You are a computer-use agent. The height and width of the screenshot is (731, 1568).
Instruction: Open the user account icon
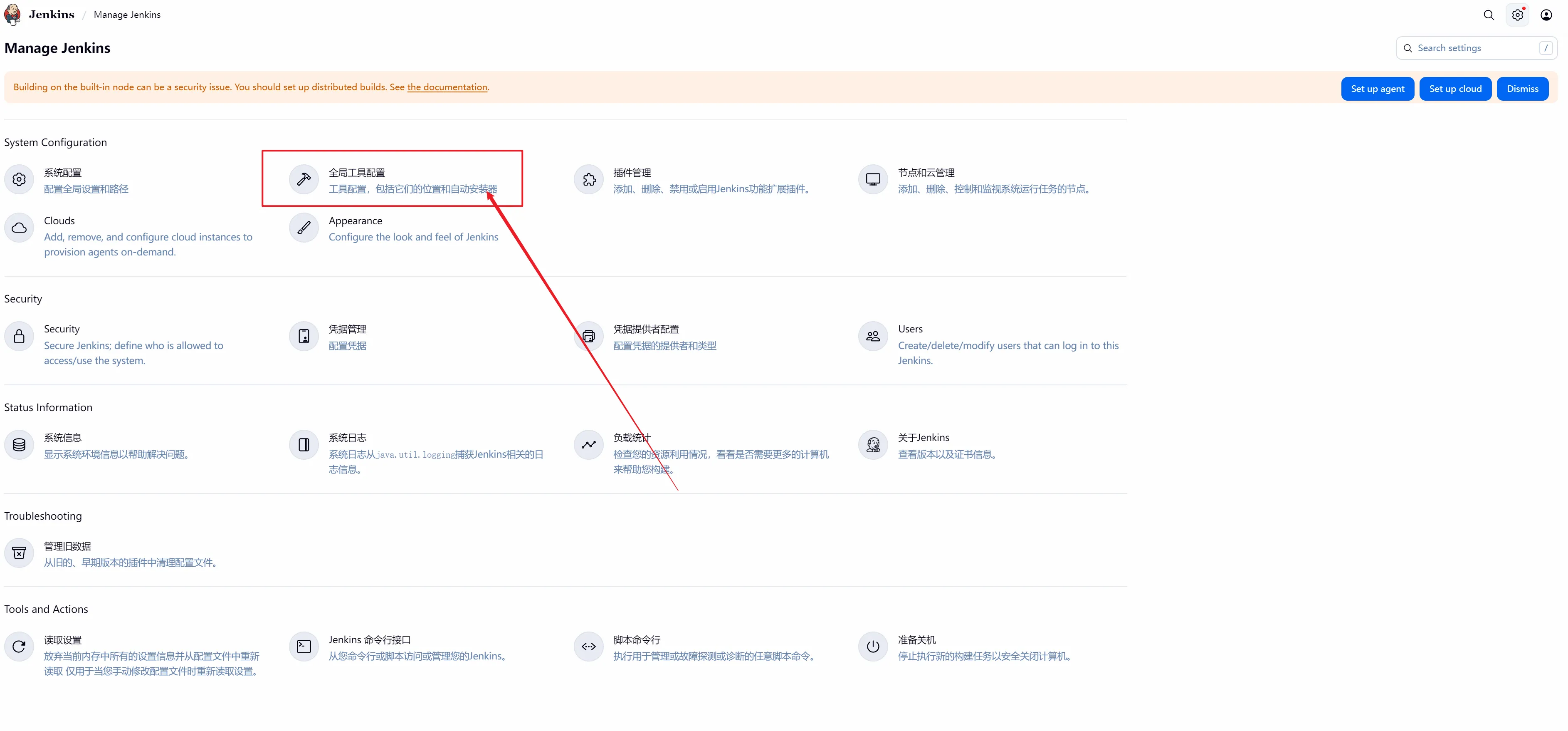[x=1546, y=15]
